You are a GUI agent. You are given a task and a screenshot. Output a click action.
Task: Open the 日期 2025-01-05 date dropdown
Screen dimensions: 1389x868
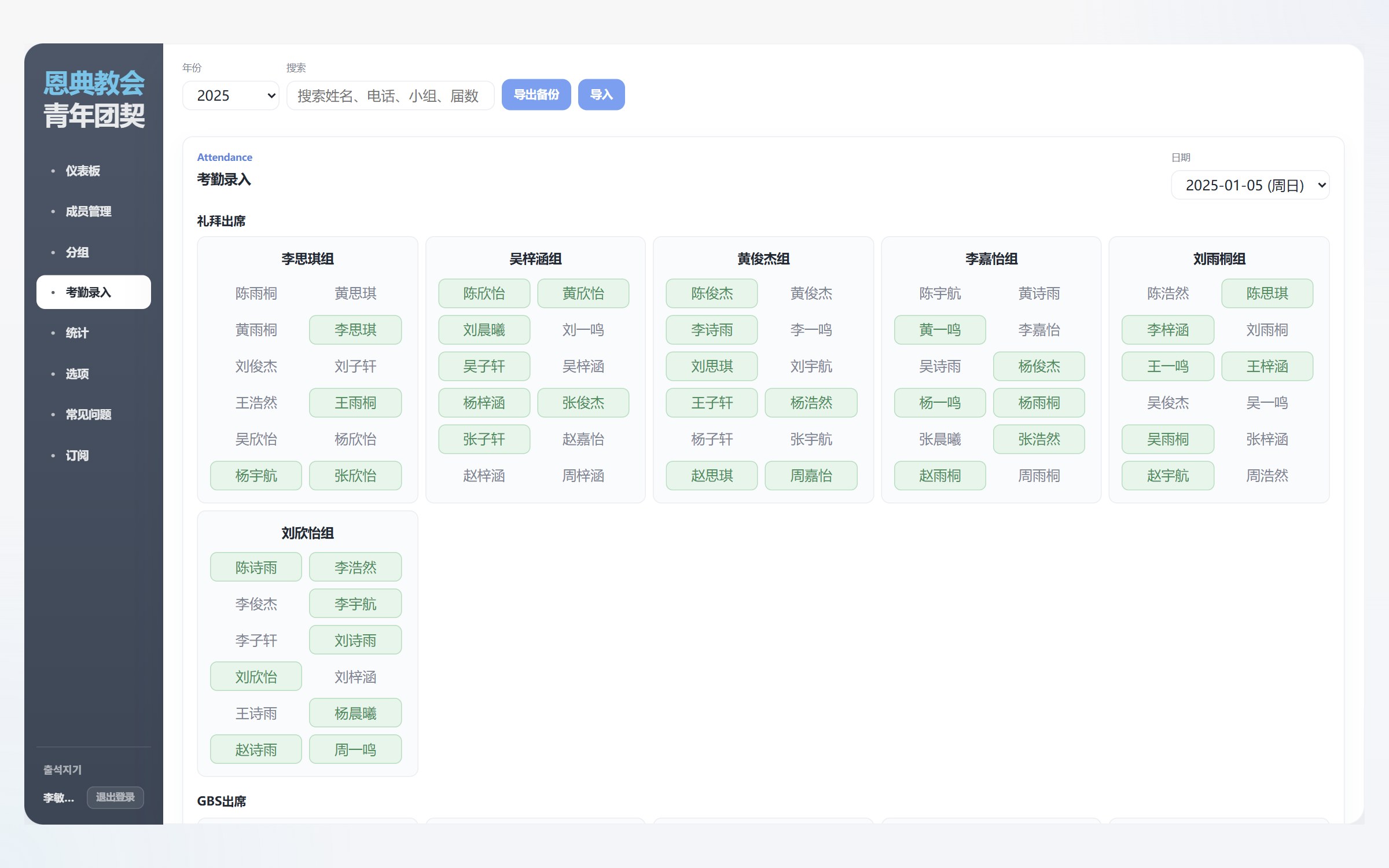[x=1250, y=185]
